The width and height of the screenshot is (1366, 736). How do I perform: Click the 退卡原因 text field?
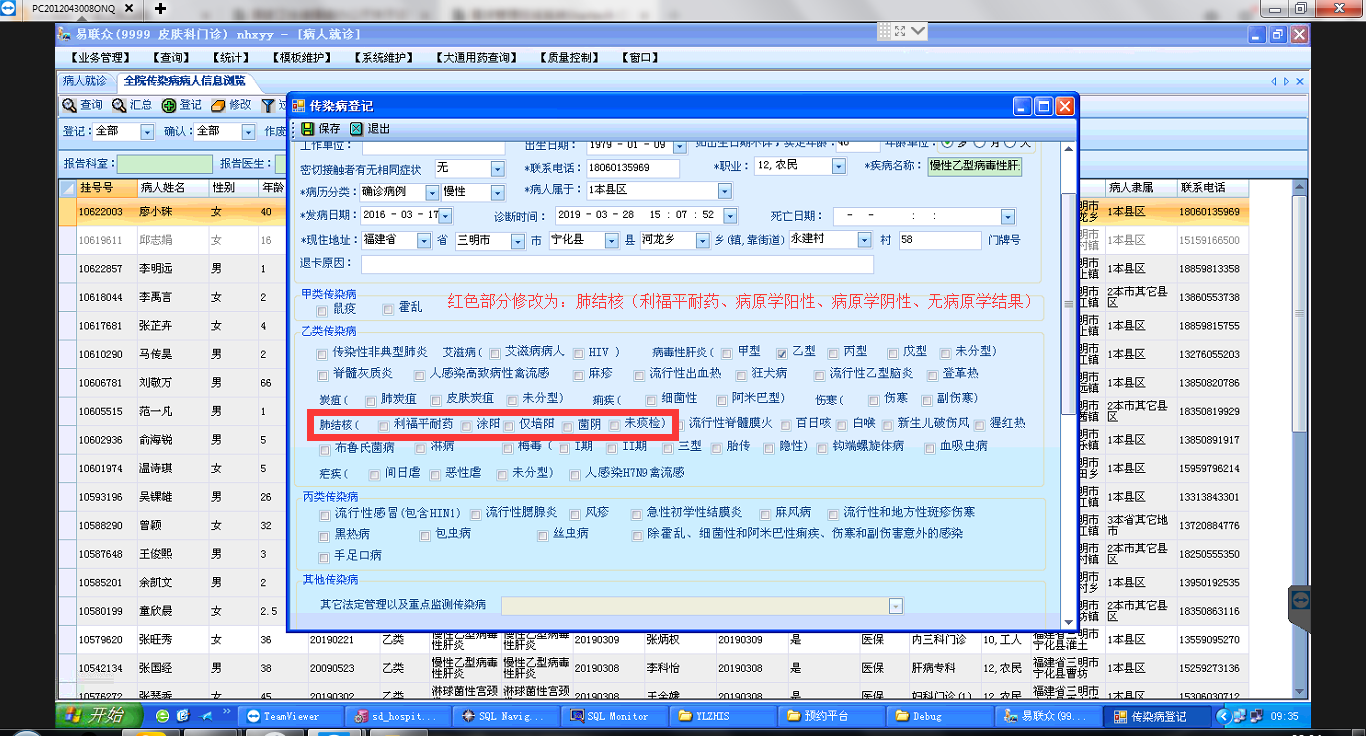coord(617,265)
